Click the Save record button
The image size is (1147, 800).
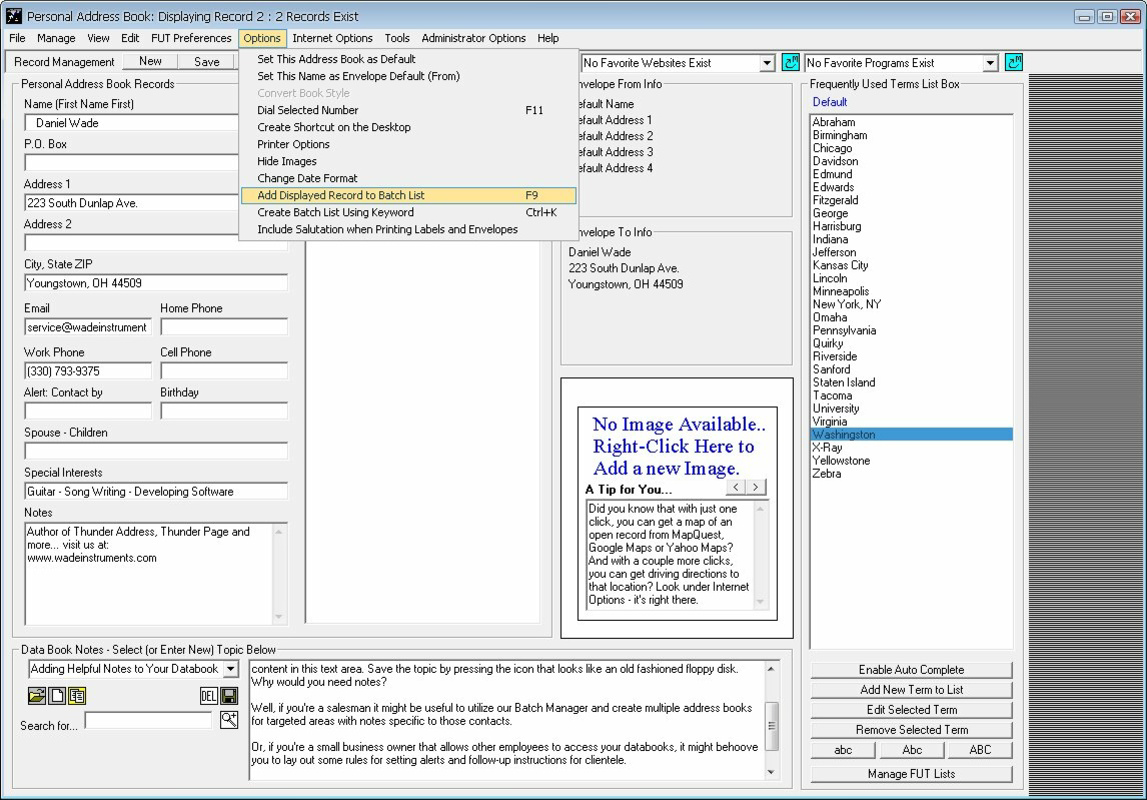click(x=206, y=61)
